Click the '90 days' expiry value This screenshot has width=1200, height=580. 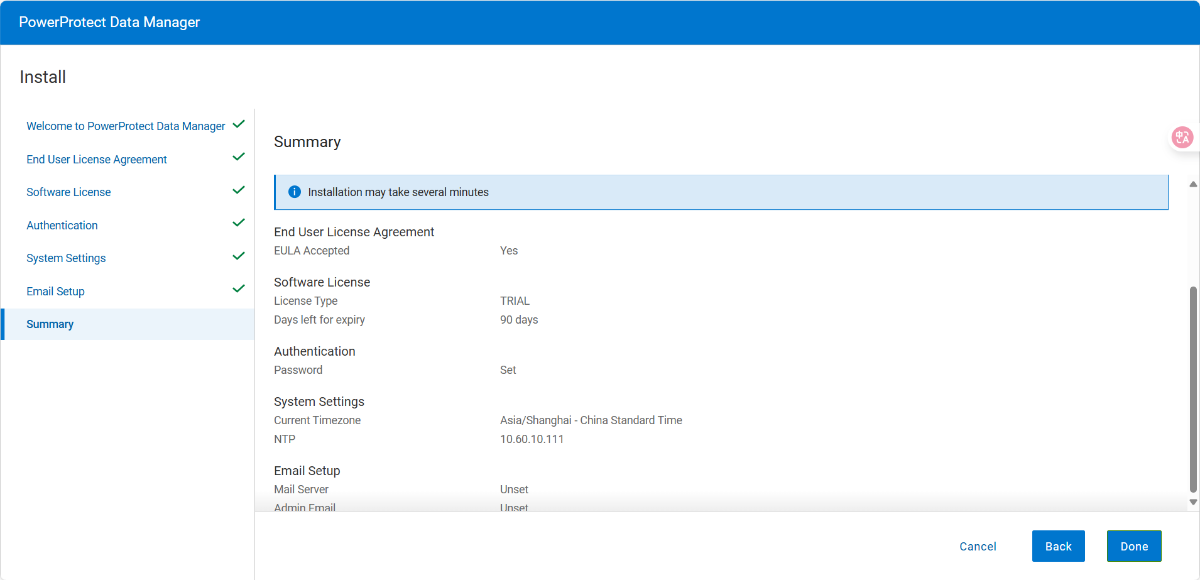[519, 320]
